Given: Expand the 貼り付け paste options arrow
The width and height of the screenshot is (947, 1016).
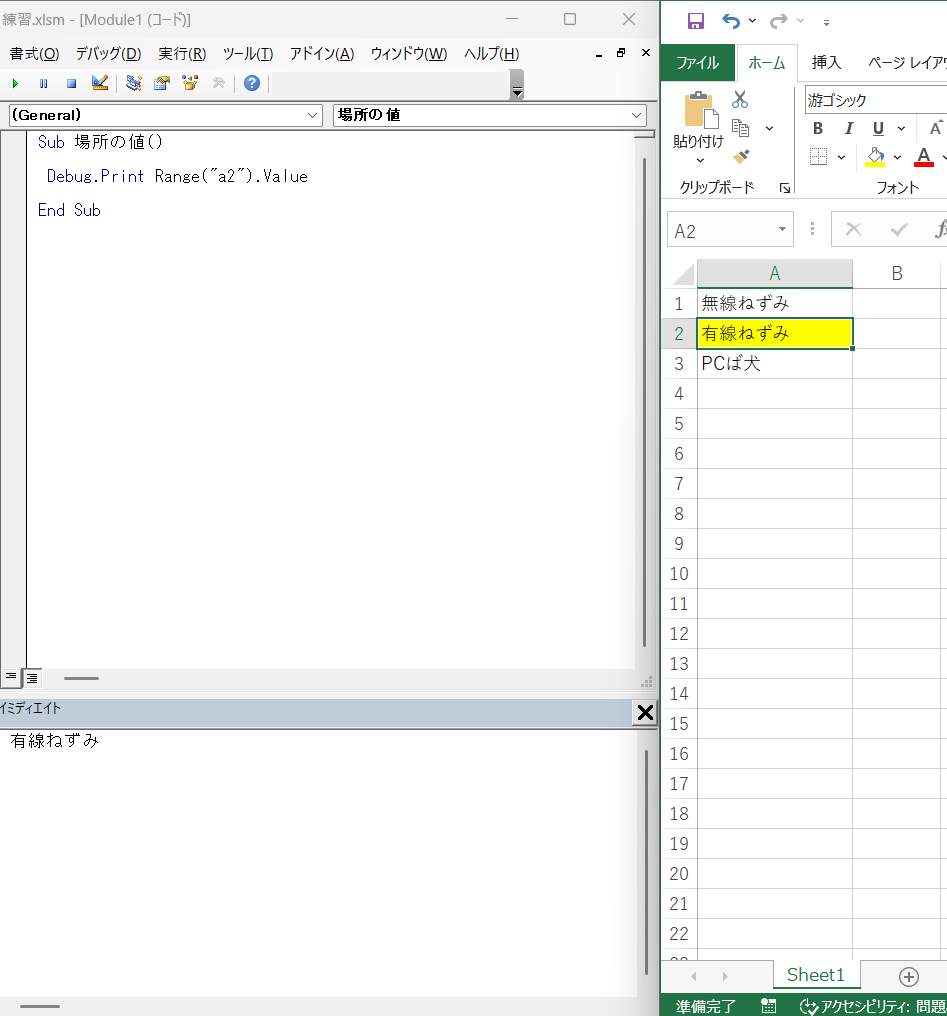Looking at the screenshot, I should (x=700, y=160).
